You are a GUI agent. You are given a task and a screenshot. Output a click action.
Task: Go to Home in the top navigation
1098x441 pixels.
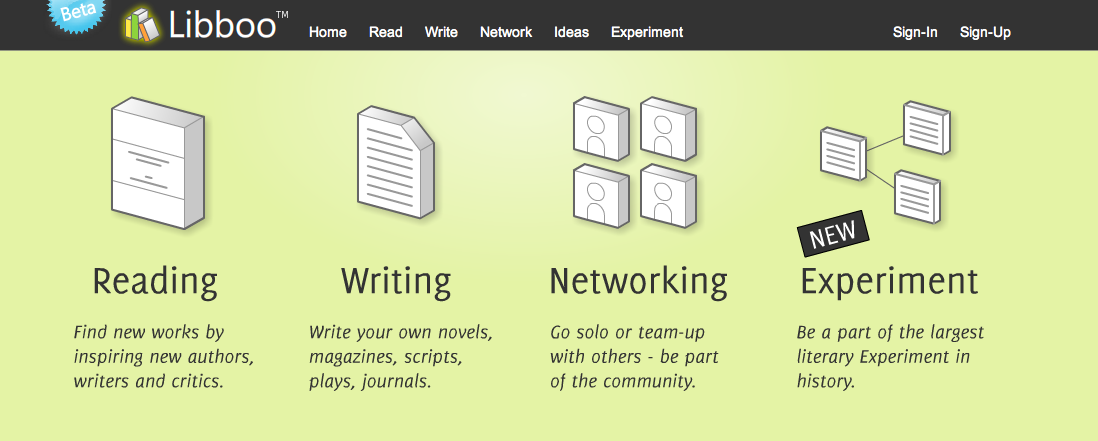click(x=328, y=32)
